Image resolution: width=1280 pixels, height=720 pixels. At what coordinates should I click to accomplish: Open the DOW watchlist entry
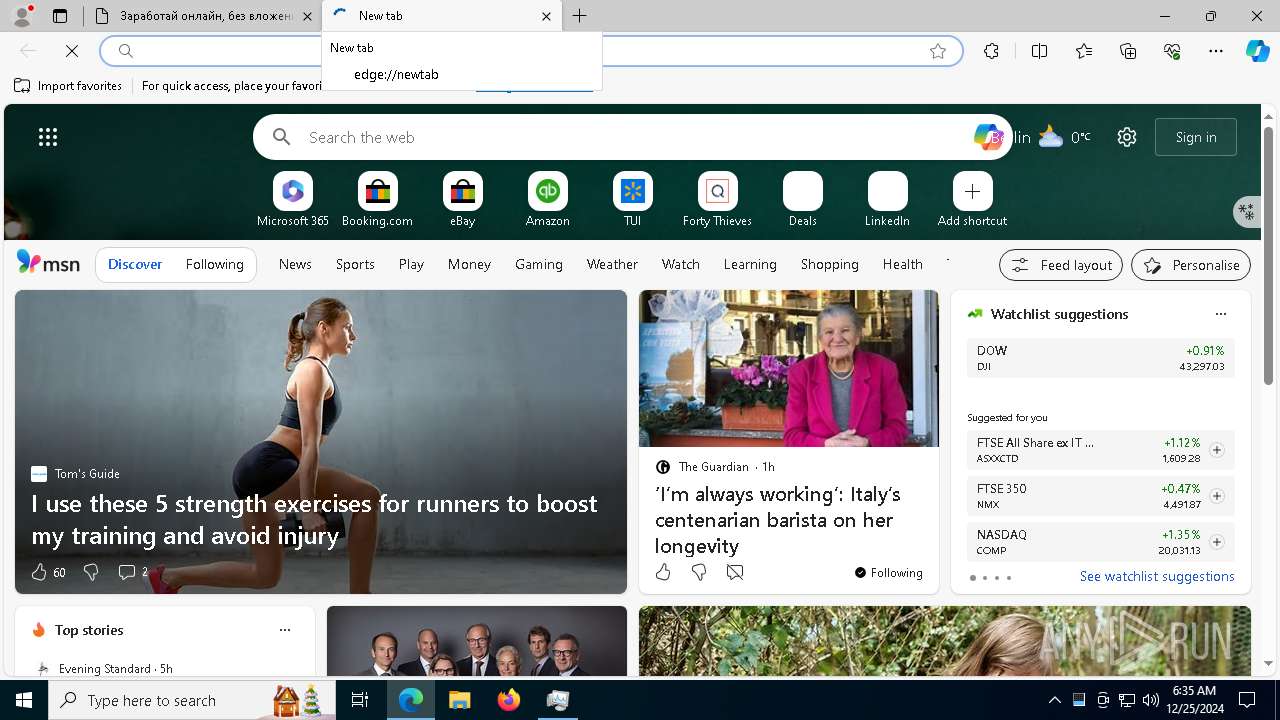click(1101, 358)
